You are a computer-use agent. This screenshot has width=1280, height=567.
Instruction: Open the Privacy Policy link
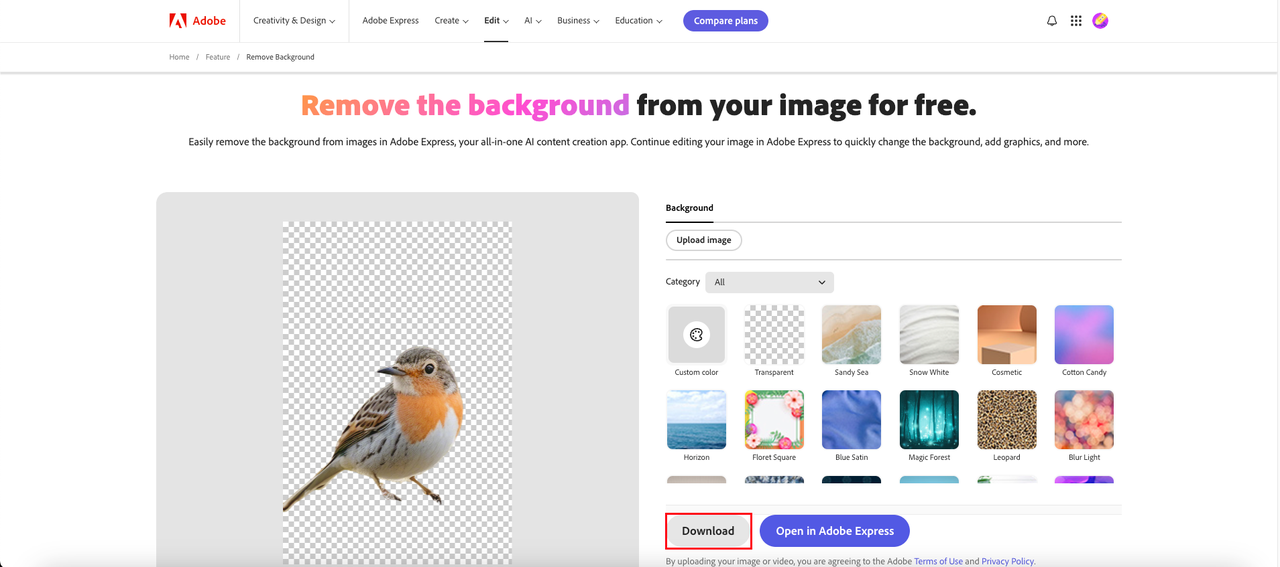[1008, 561]
